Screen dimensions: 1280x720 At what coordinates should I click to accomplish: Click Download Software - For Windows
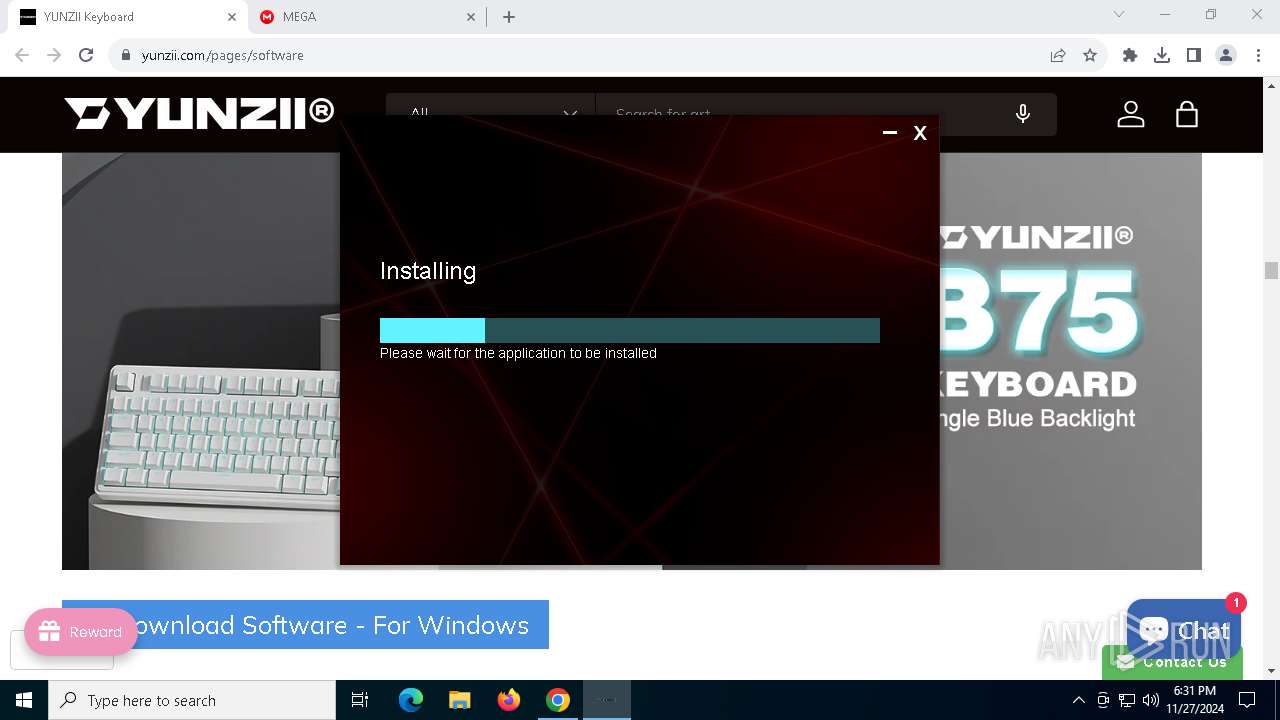point(305,625)
